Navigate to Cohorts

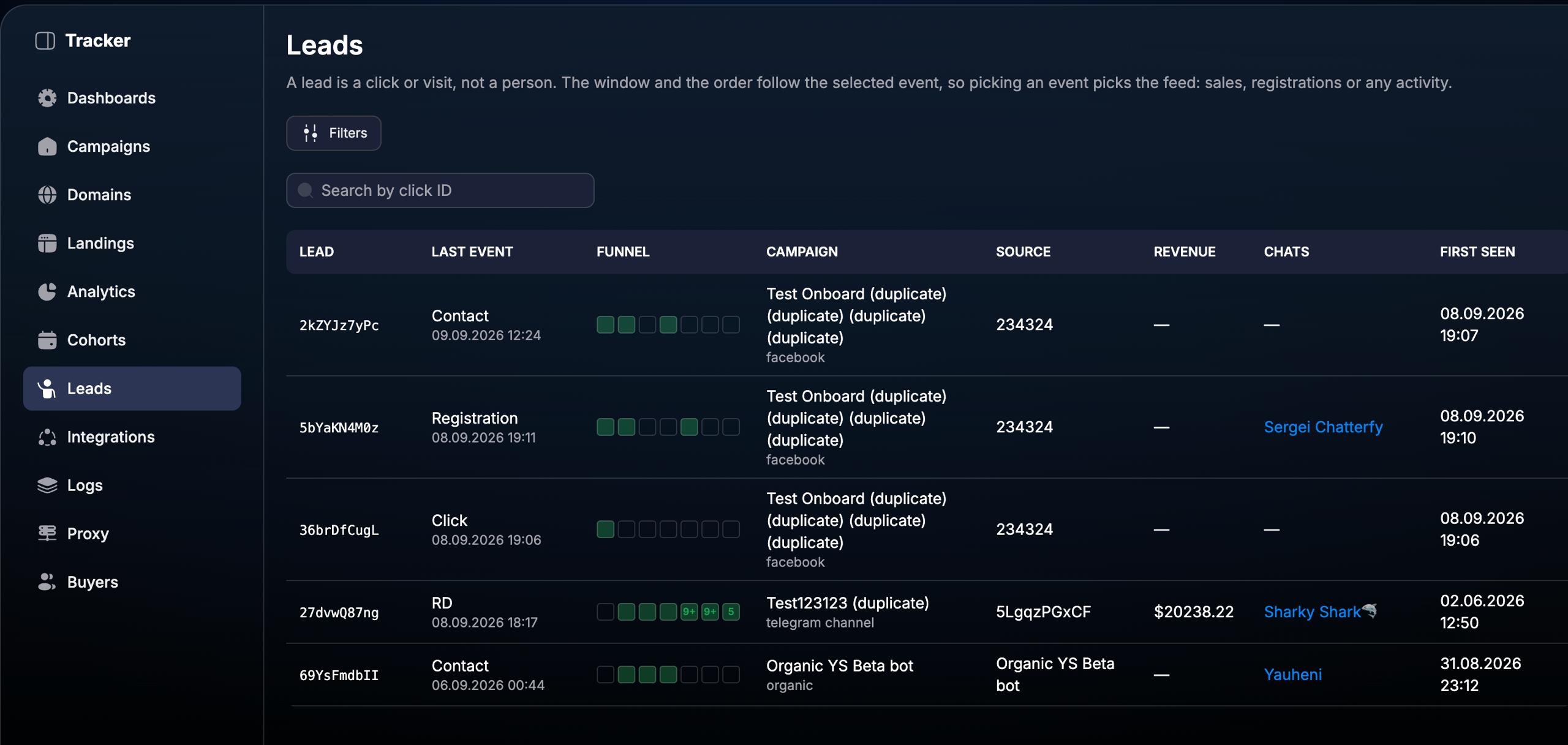coord(132,340)
